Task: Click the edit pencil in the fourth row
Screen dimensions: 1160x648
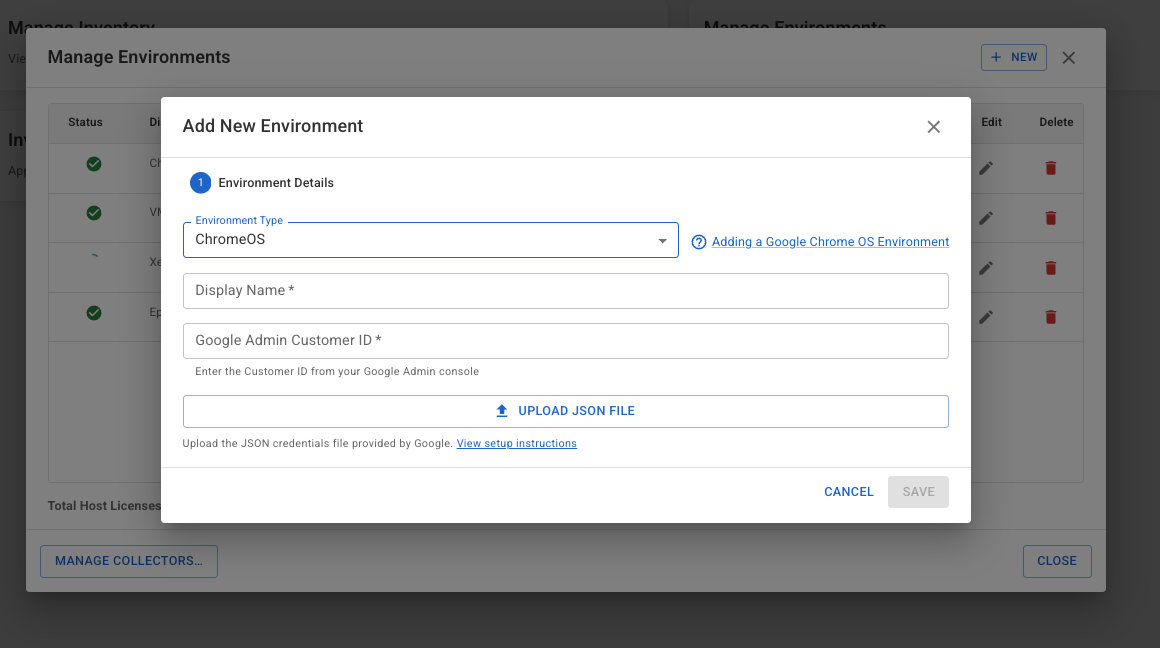Action: (986, 317)
